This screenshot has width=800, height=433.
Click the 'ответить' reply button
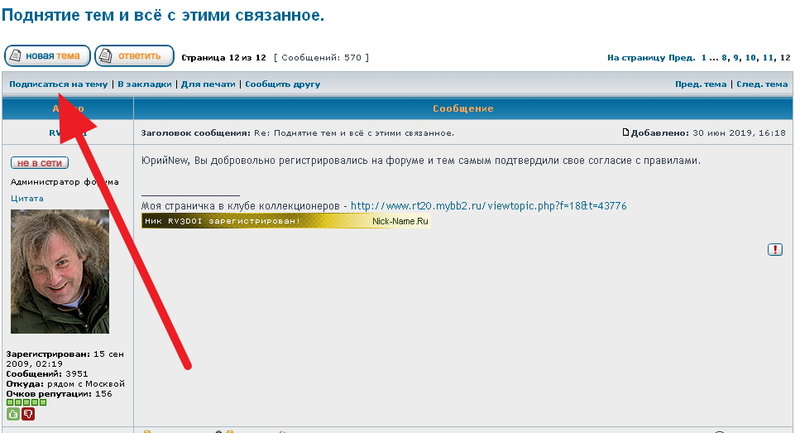coord(134,56)
